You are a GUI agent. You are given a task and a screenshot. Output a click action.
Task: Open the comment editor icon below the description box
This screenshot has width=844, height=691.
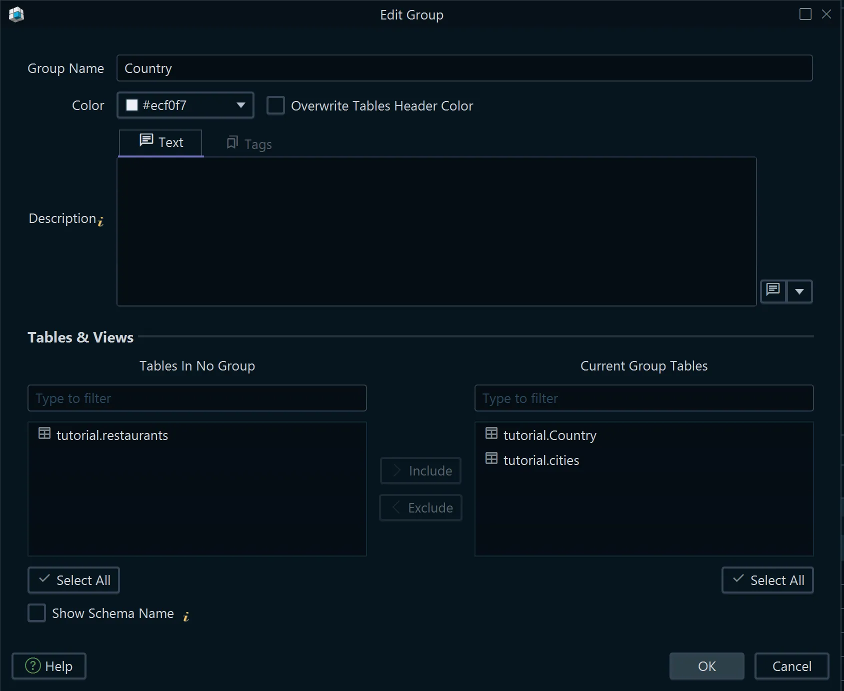772,290
